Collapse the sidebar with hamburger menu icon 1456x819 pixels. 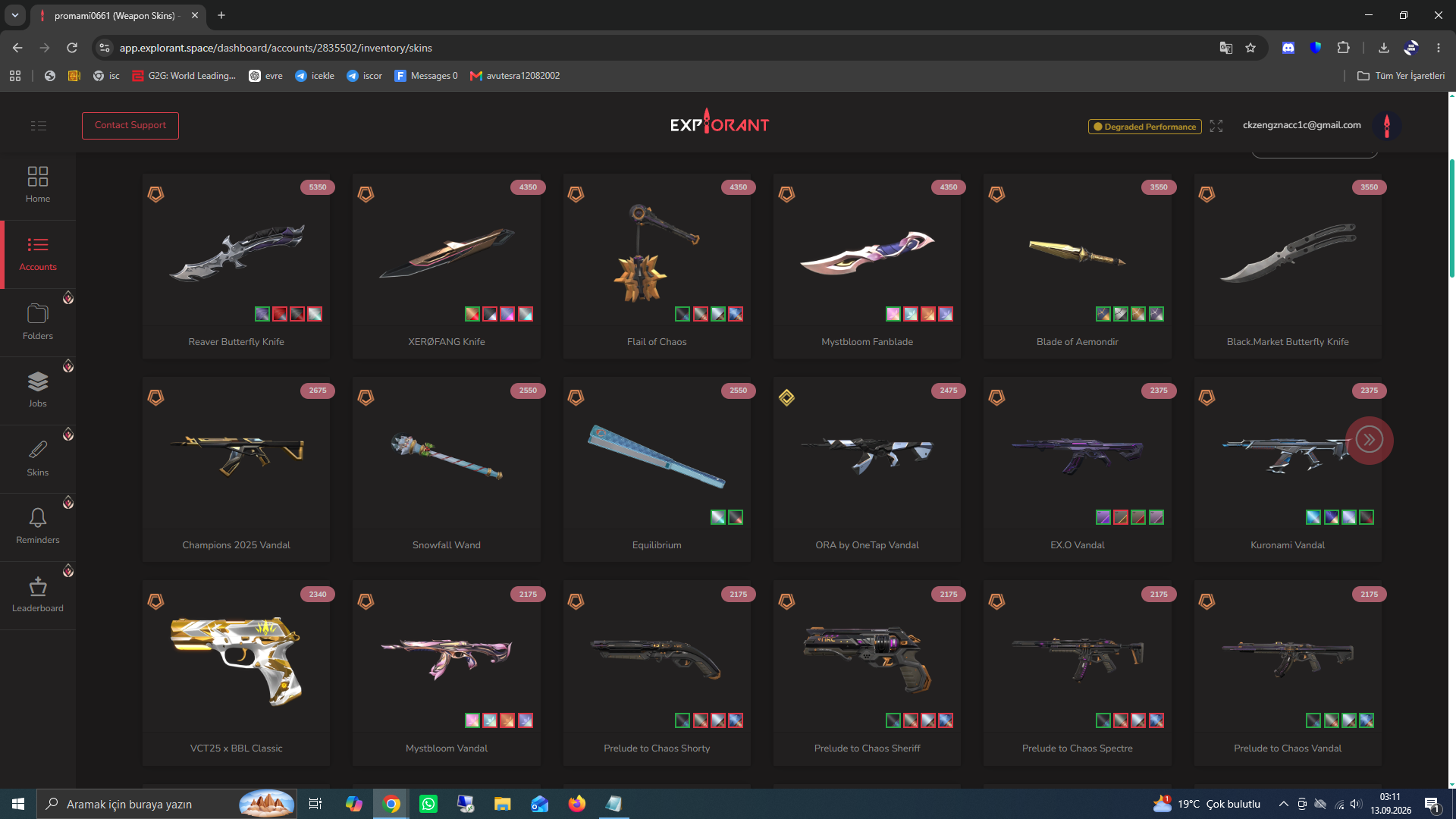point(39,126)
